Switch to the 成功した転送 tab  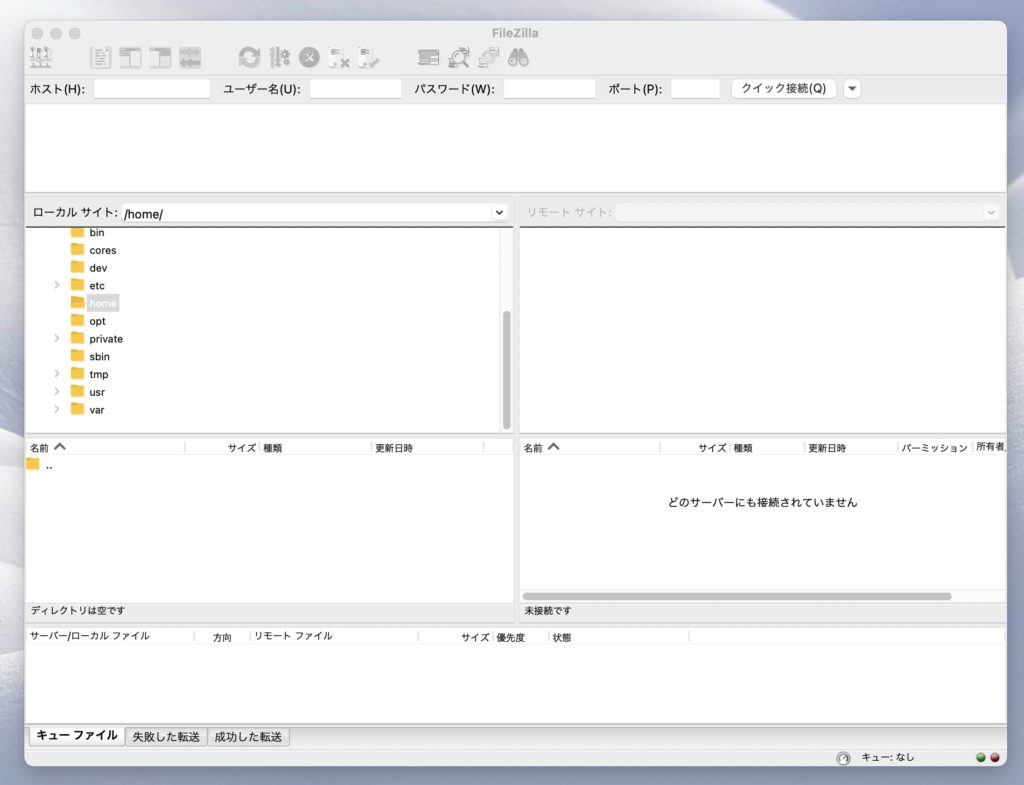(x=248, y=737)
